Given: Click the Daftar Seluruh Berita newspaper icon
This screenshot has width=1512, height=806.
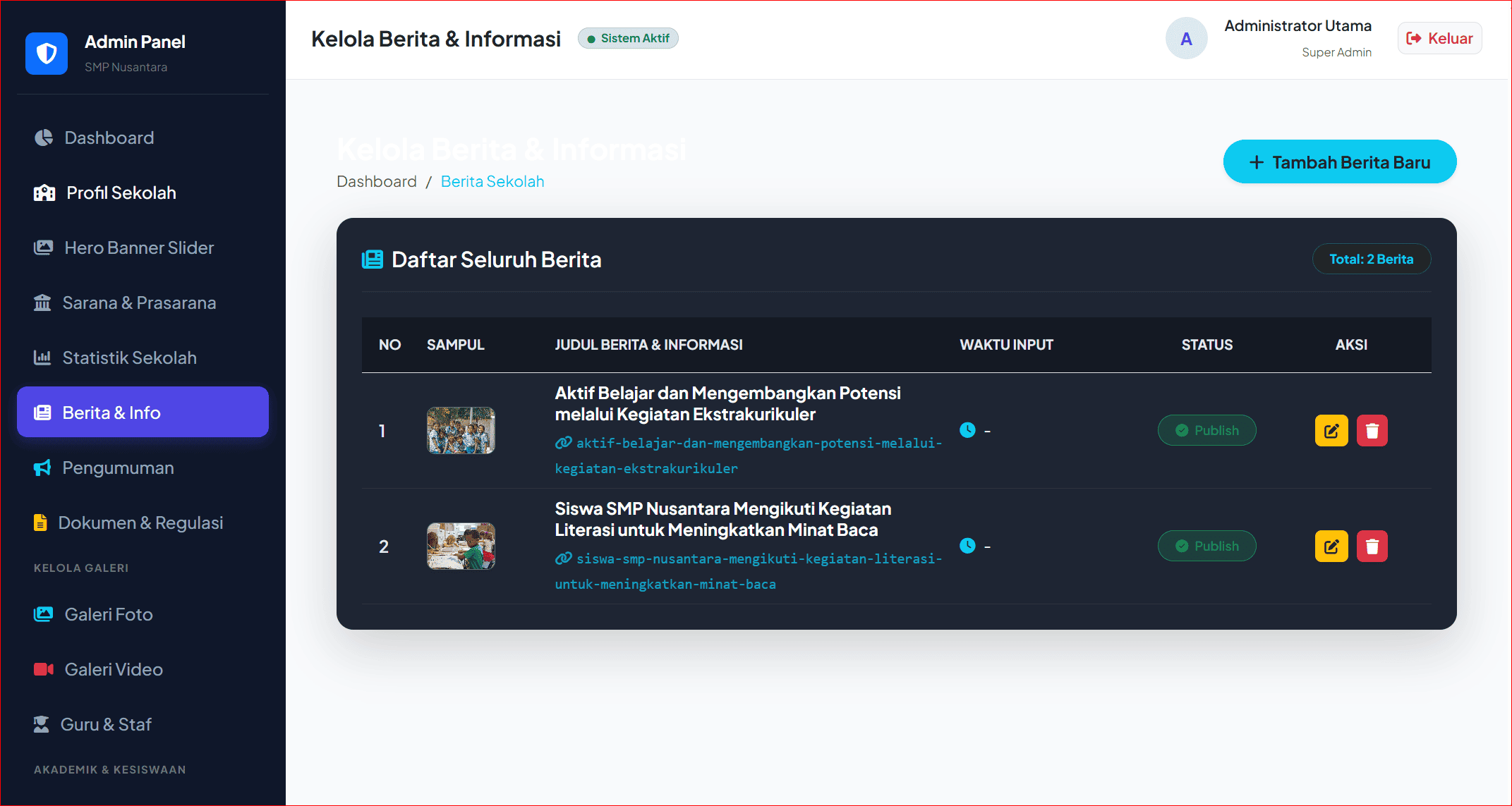Looking at the screenshot, I should (x=373, y=259).
